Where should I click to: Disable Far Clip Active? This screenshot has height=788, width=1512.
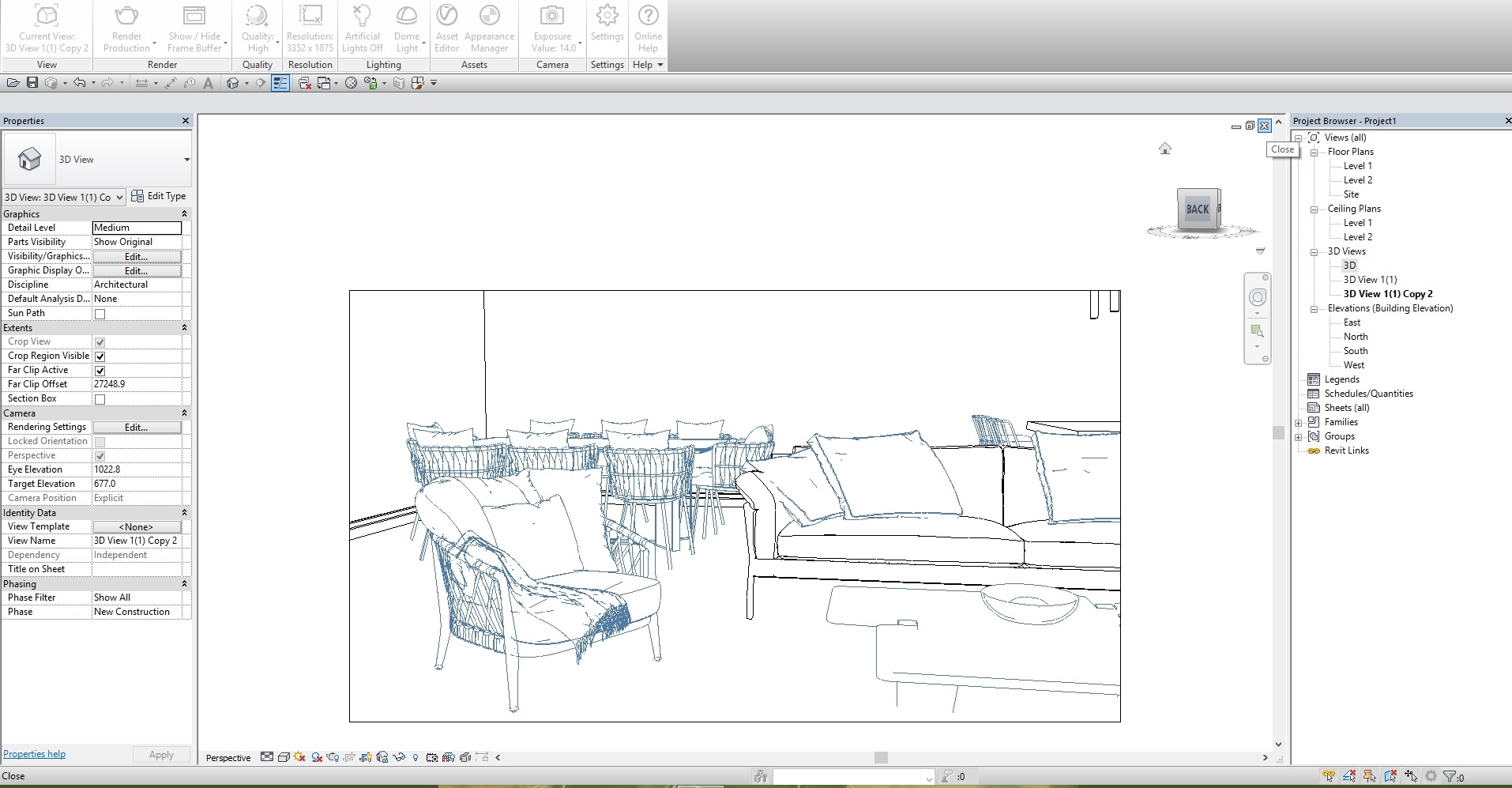click(100, 370)
